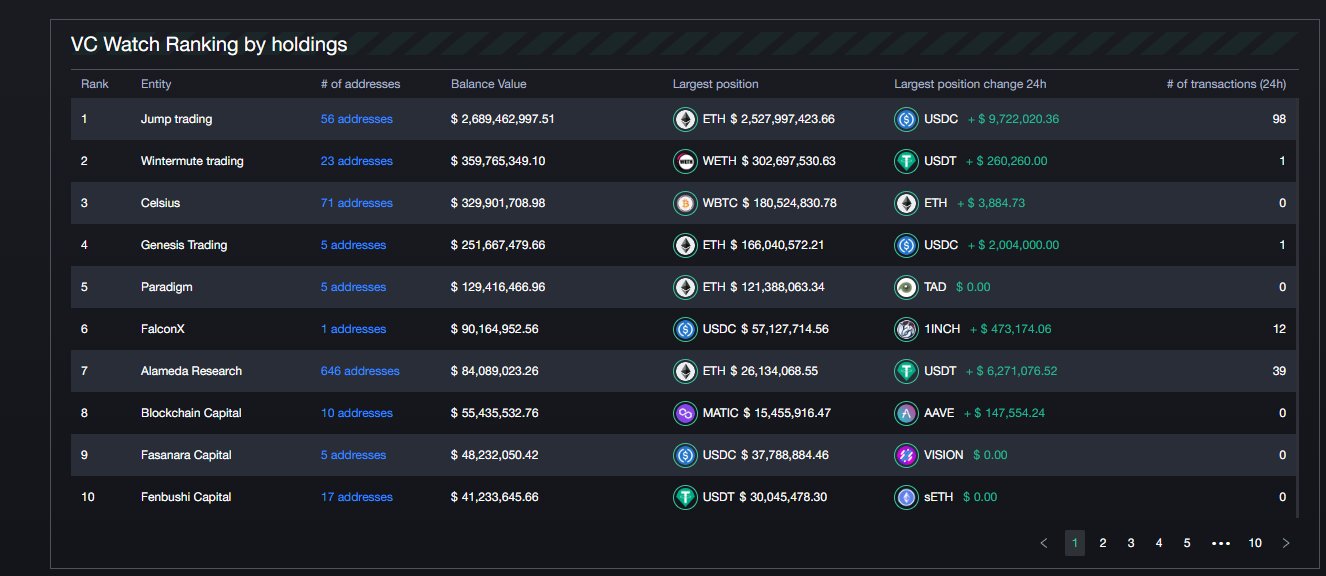Click the WETH icon in Wintermute trading row
Image resolution: width=1326 pixels, height=576 pixels.
[685, 161]
